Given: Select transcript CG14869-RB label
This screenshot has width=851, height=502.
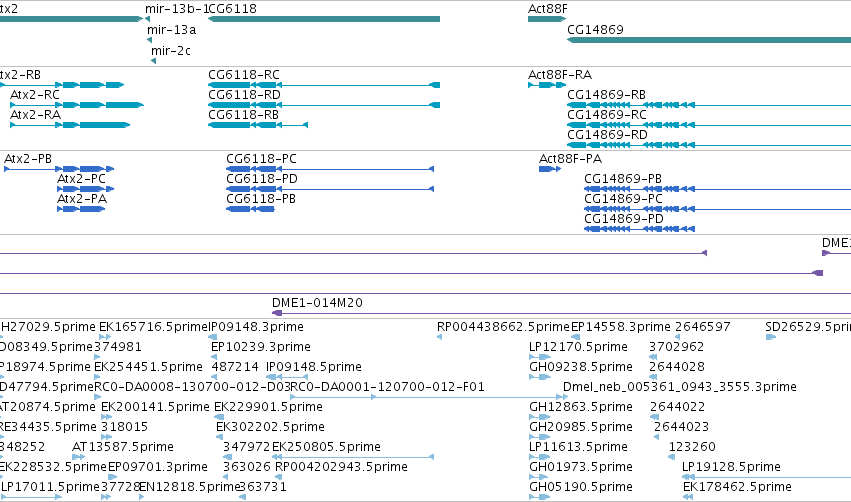Looking at the screenshot, I should [607, 95].
